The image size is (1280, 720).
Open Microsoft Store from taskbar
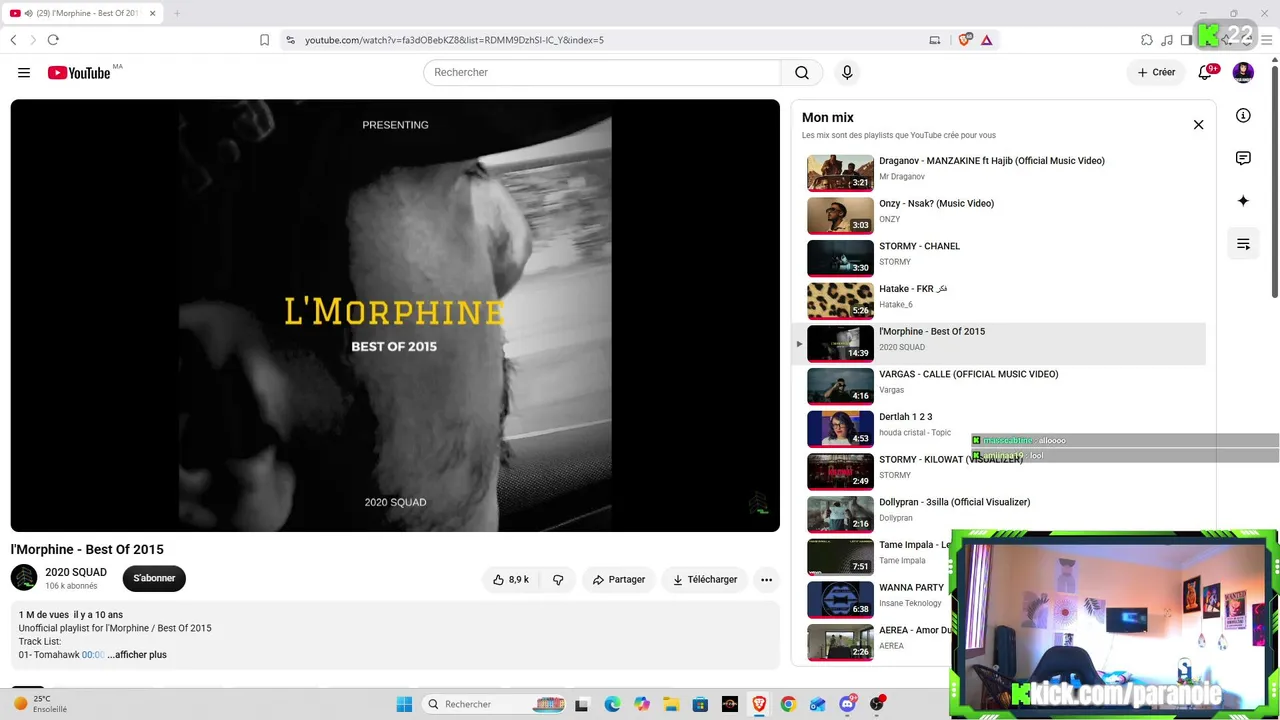pyautogui.click(x=700, y=704)
